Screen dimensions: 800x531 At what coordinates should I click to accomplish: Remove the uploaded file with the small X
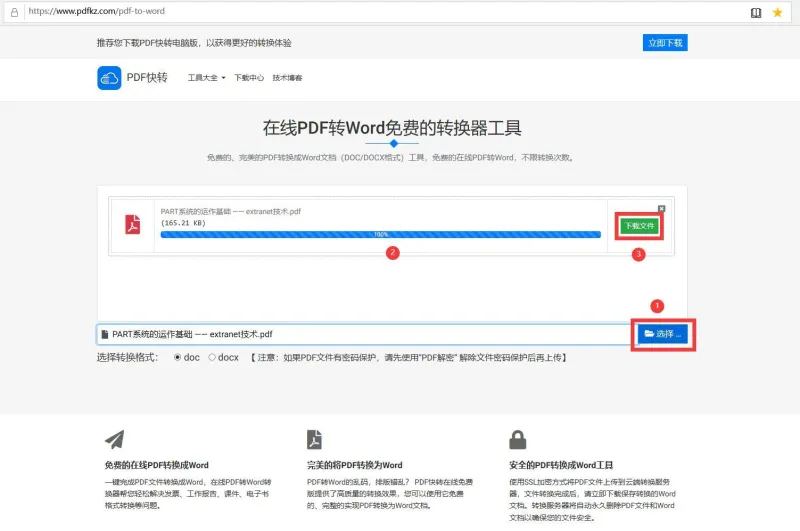[661, 209]
